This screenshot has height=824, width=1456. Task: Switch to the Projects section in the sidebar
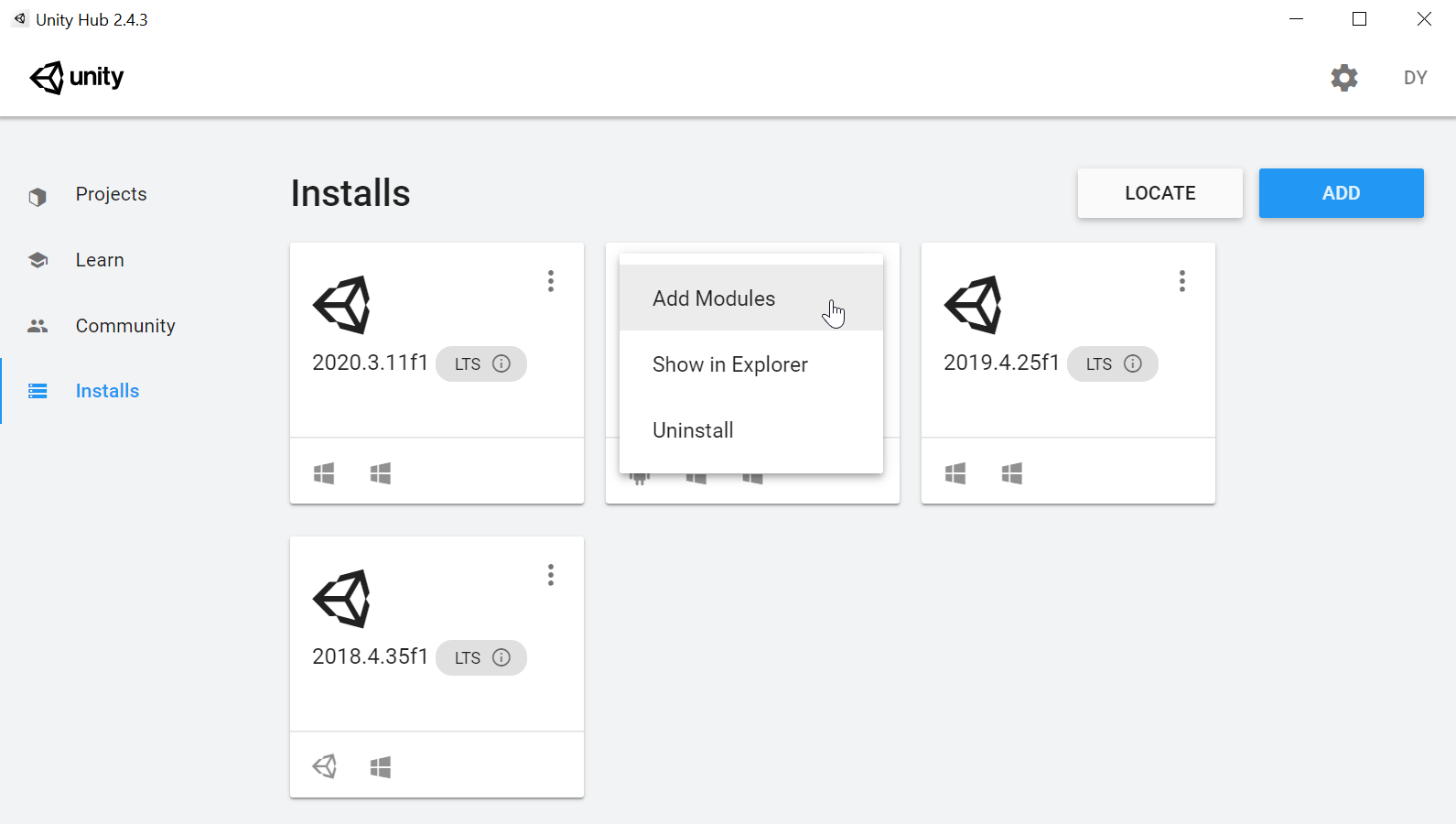point(111,194)
